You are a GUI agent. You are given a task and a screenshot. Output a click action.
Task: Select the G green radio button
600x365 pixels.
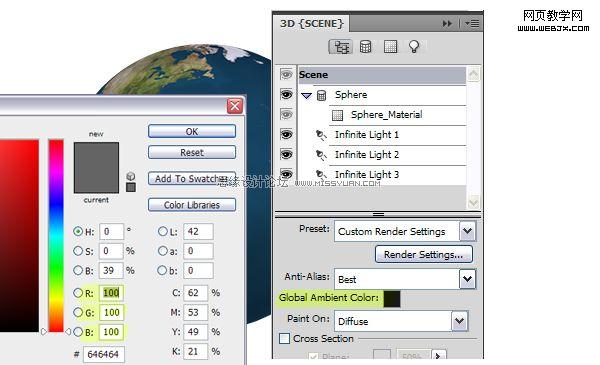click(78, 312)
